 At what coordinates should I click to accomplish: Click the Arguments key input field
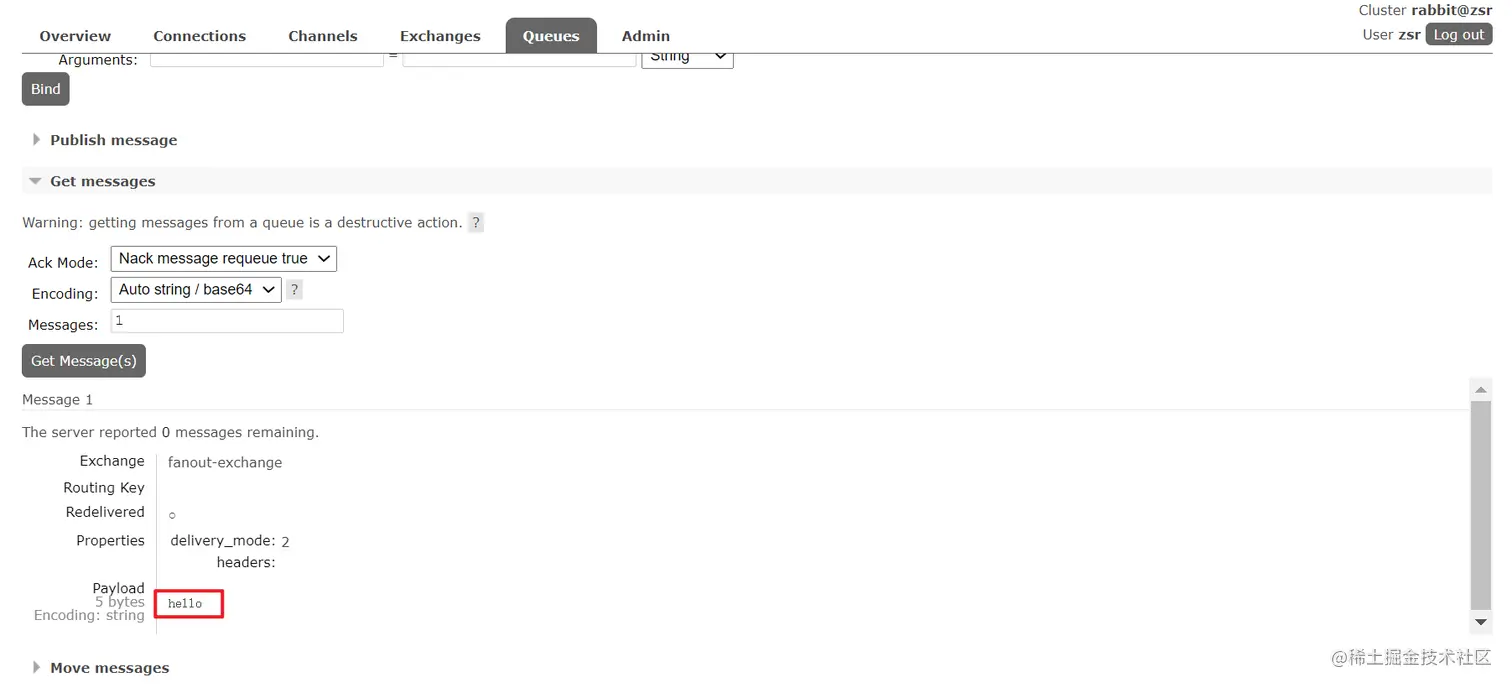point(267,60)
